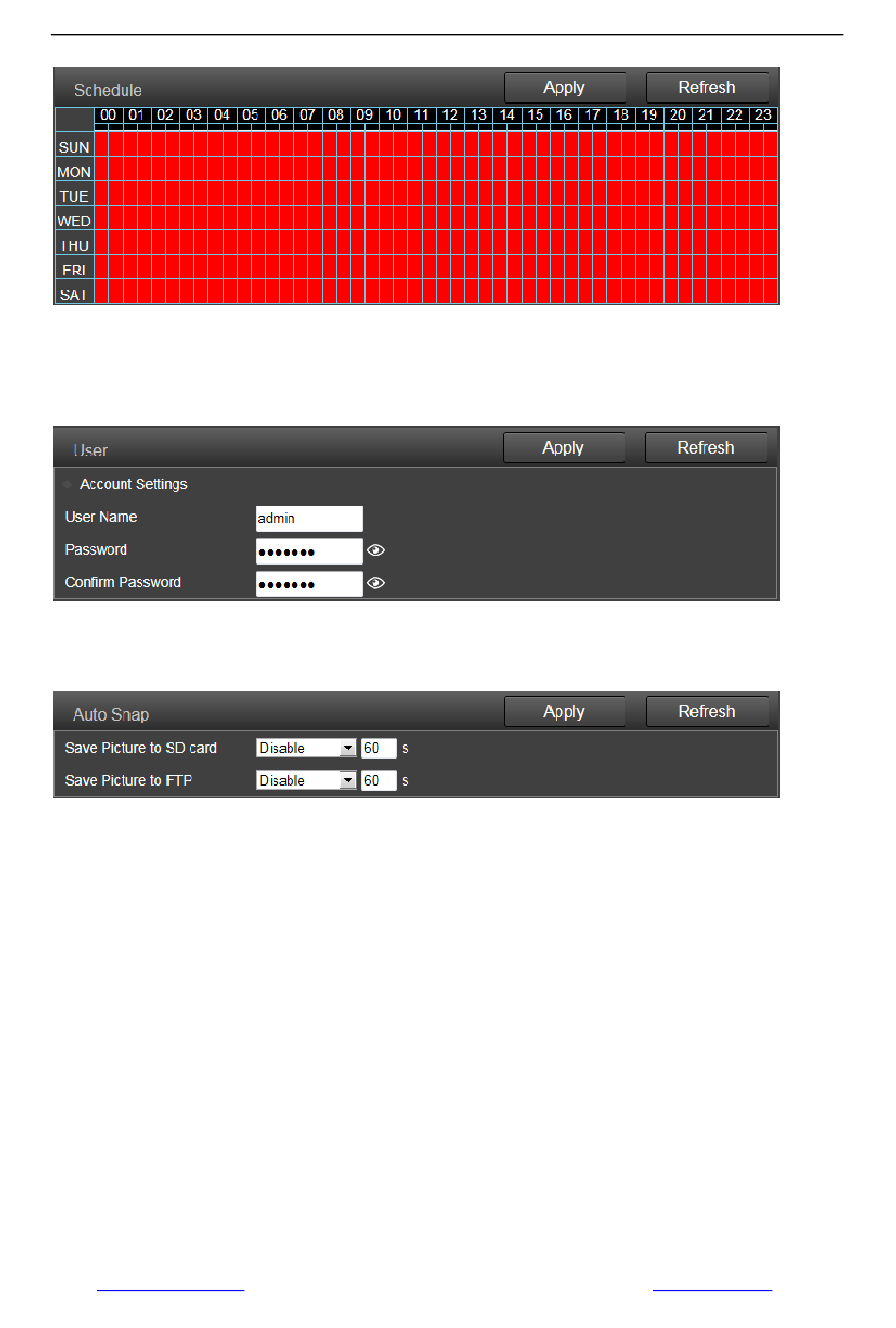
Task: Open Save Picture to FTP dropdown
Action: tap(307, 781)
